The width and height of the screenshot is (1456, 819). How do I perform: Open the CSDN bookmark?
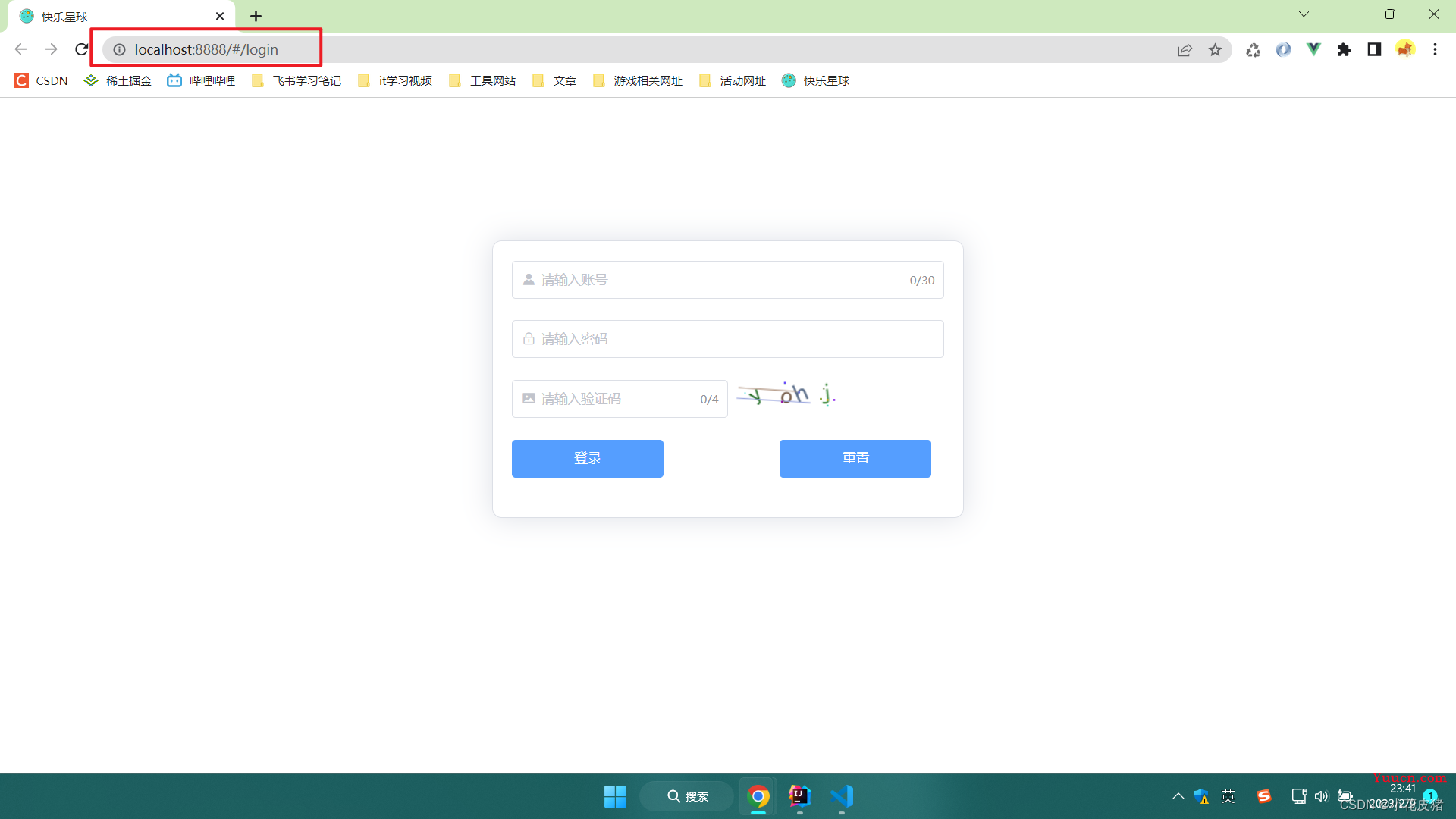pyautogui.click(x=41, y=80)
